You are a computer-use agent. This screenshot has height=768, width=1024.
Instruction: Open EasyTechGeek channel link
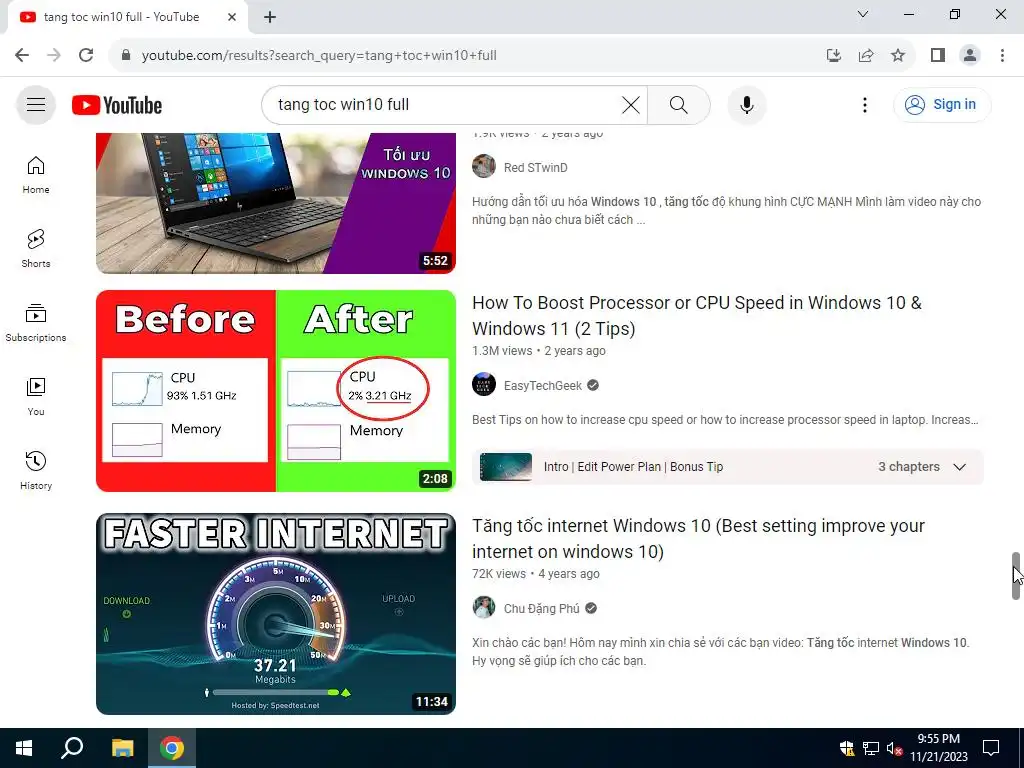tap(543, 385)
